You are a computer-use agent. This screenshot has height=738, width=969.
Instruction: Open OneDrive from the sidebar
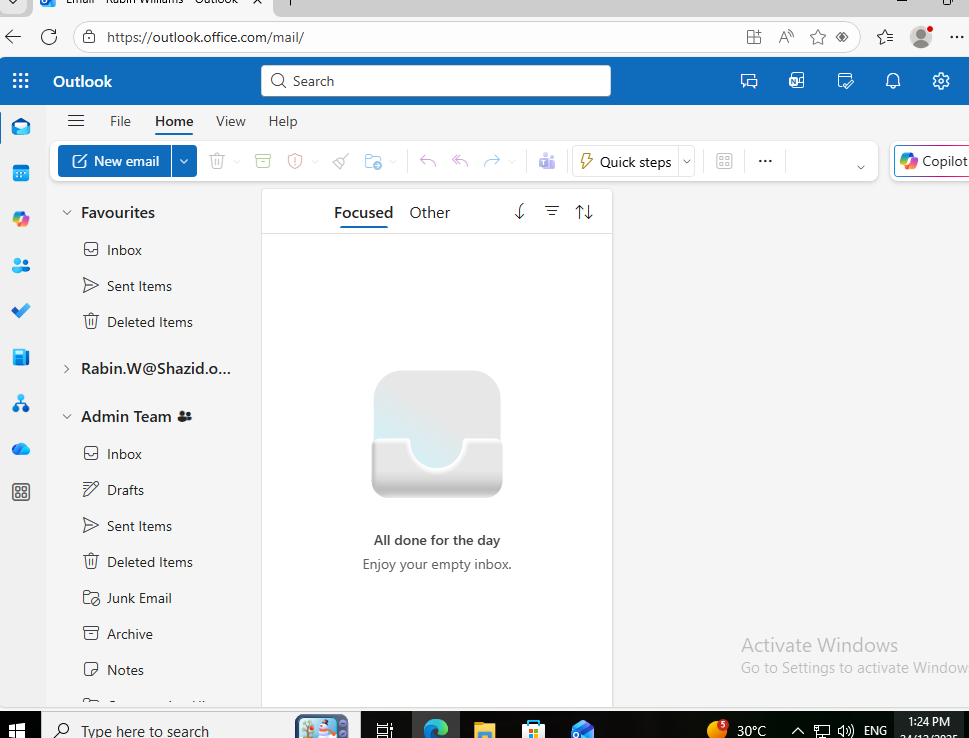[x=21, y=449]
